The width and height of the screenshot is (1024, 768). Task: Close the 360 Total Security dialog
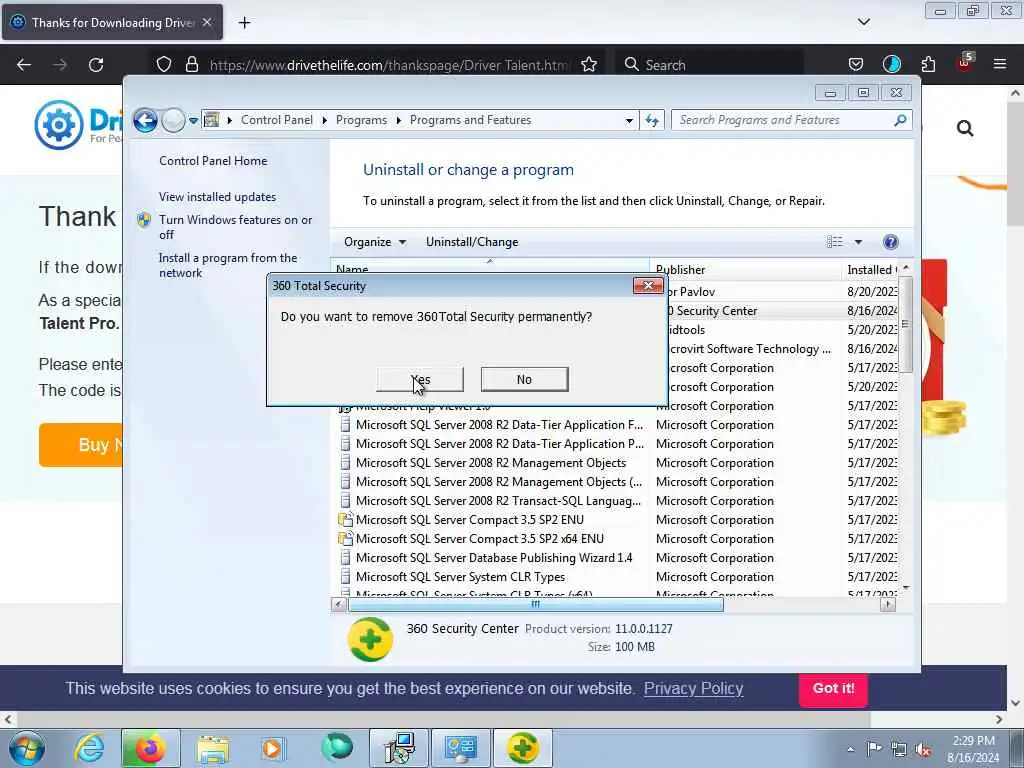[x=648, y=285]
